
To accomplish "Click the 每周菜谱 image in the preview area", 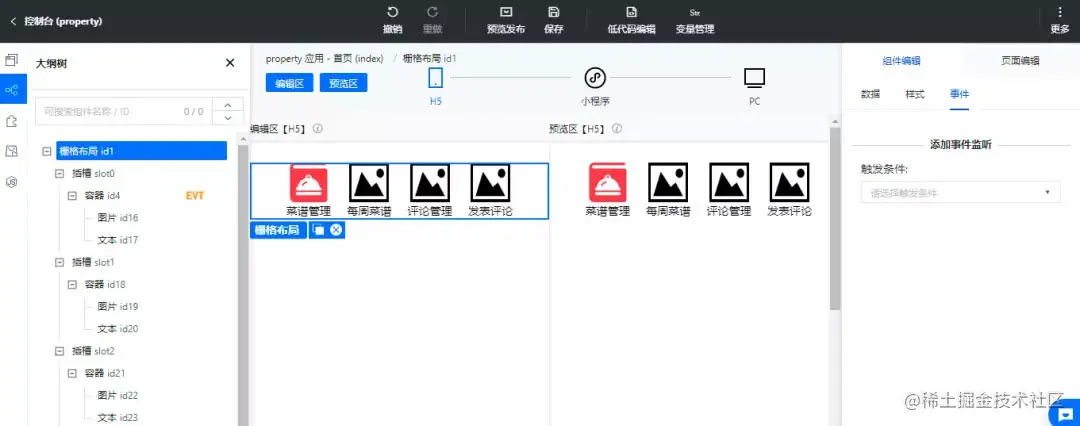I will (668, 183).
